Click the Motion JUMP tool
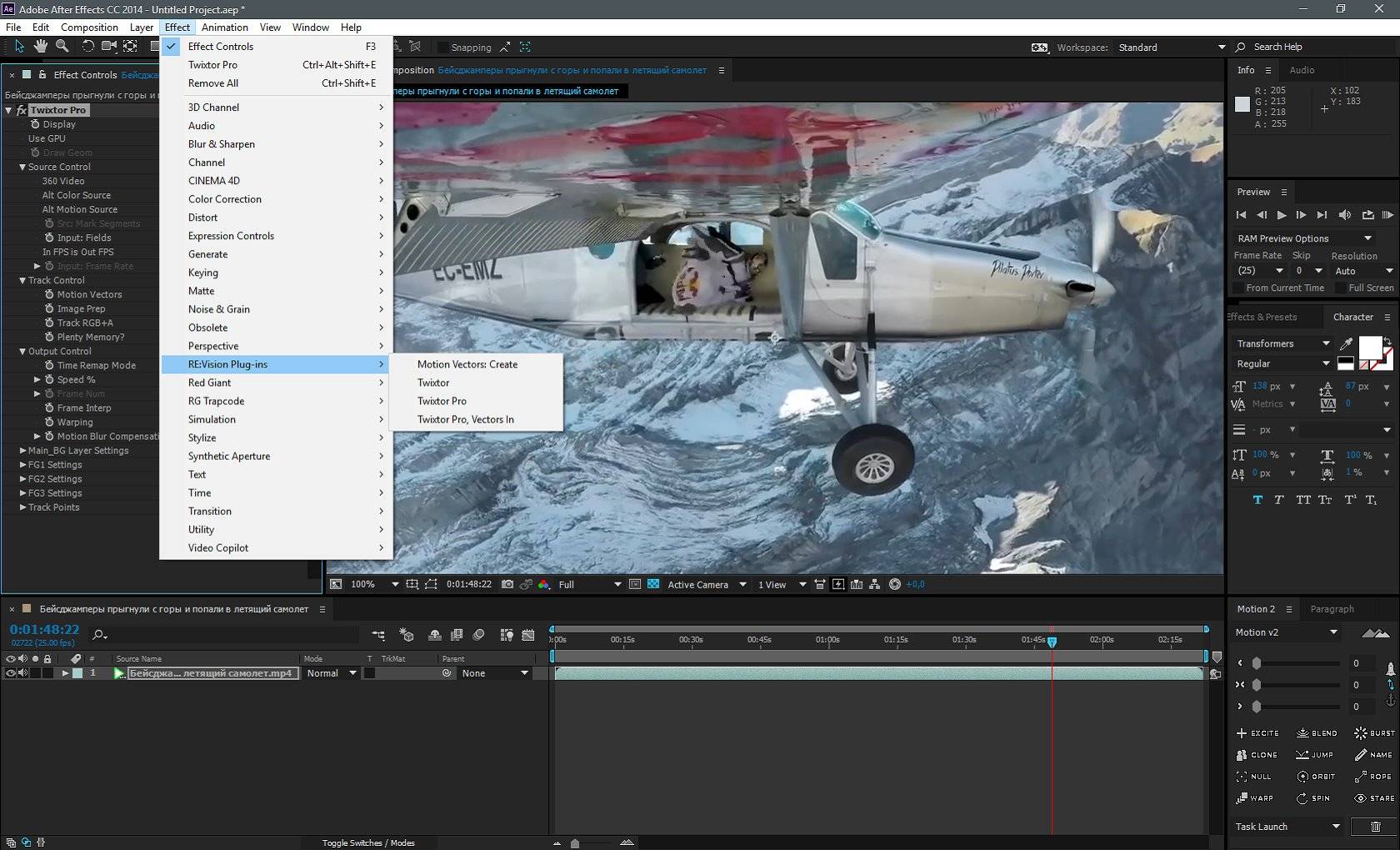1400x850 pixels. click(1315, 755)
